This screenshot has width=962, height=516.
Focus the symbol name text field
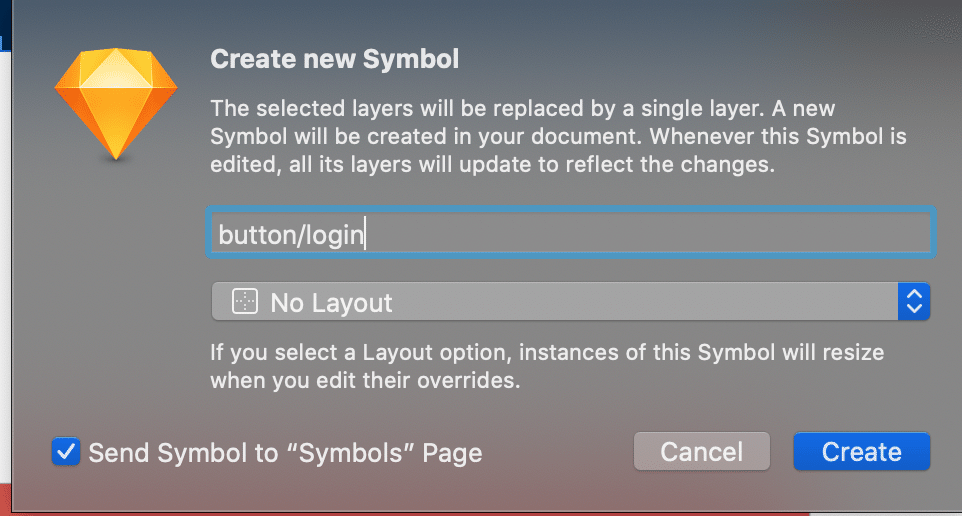[570, 233]
